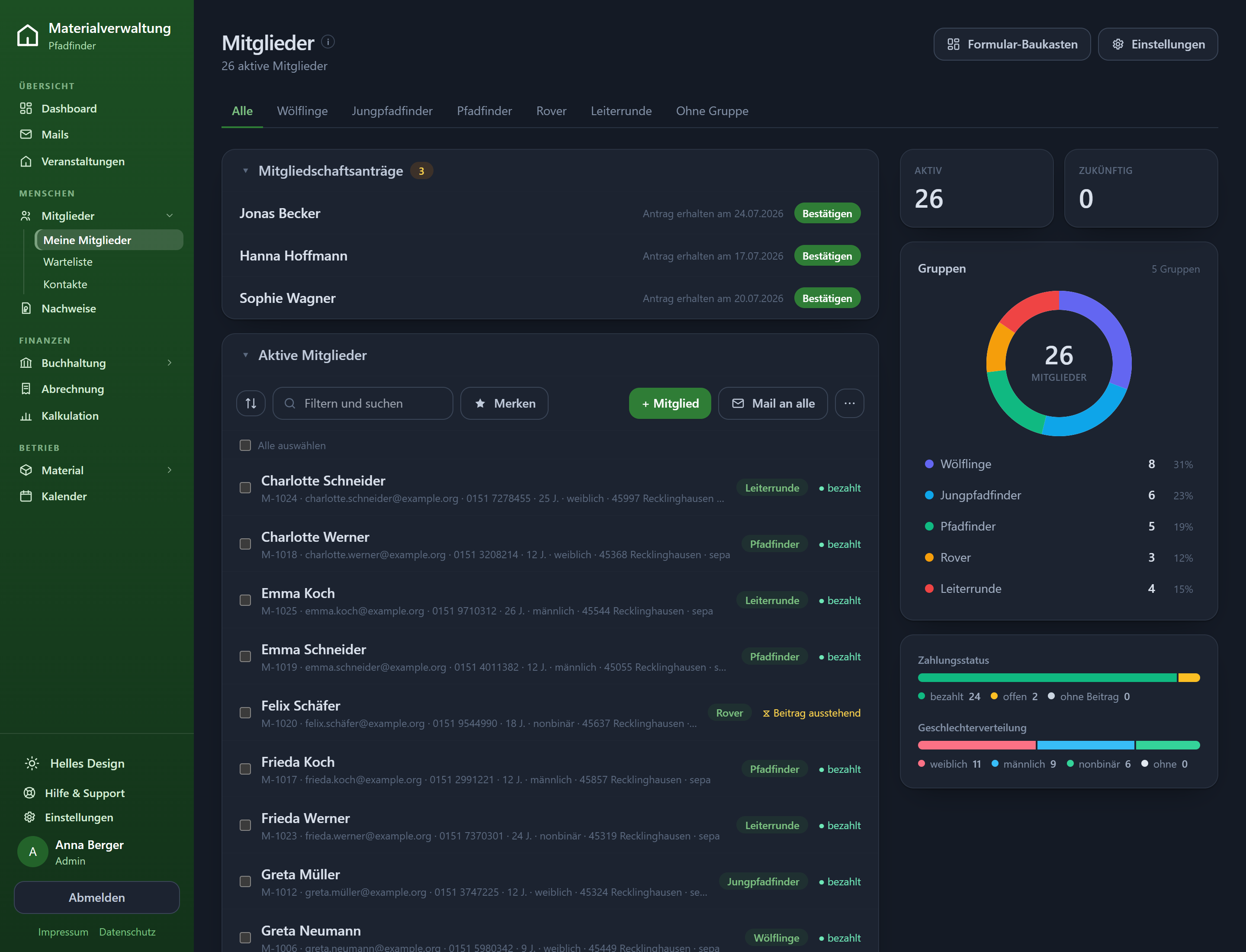Collapse the Mitgliedschaftsanträge section
1246x952 pixels.
(x=245, y=170)
